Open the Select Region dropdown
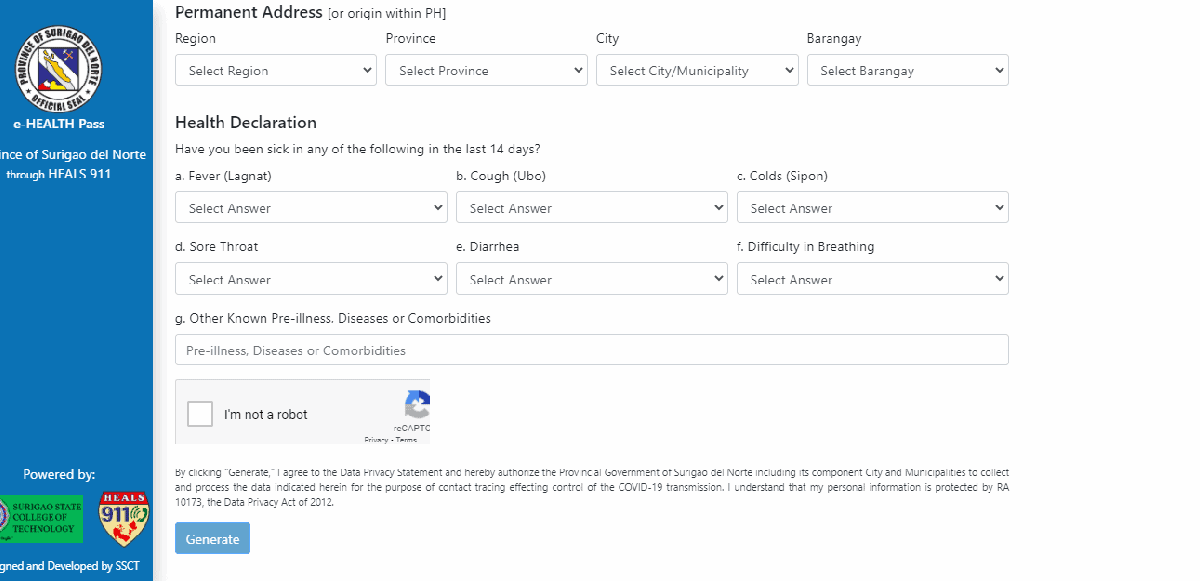The height and width of the screenshot is (582, 1200). (x=275, y=71)
